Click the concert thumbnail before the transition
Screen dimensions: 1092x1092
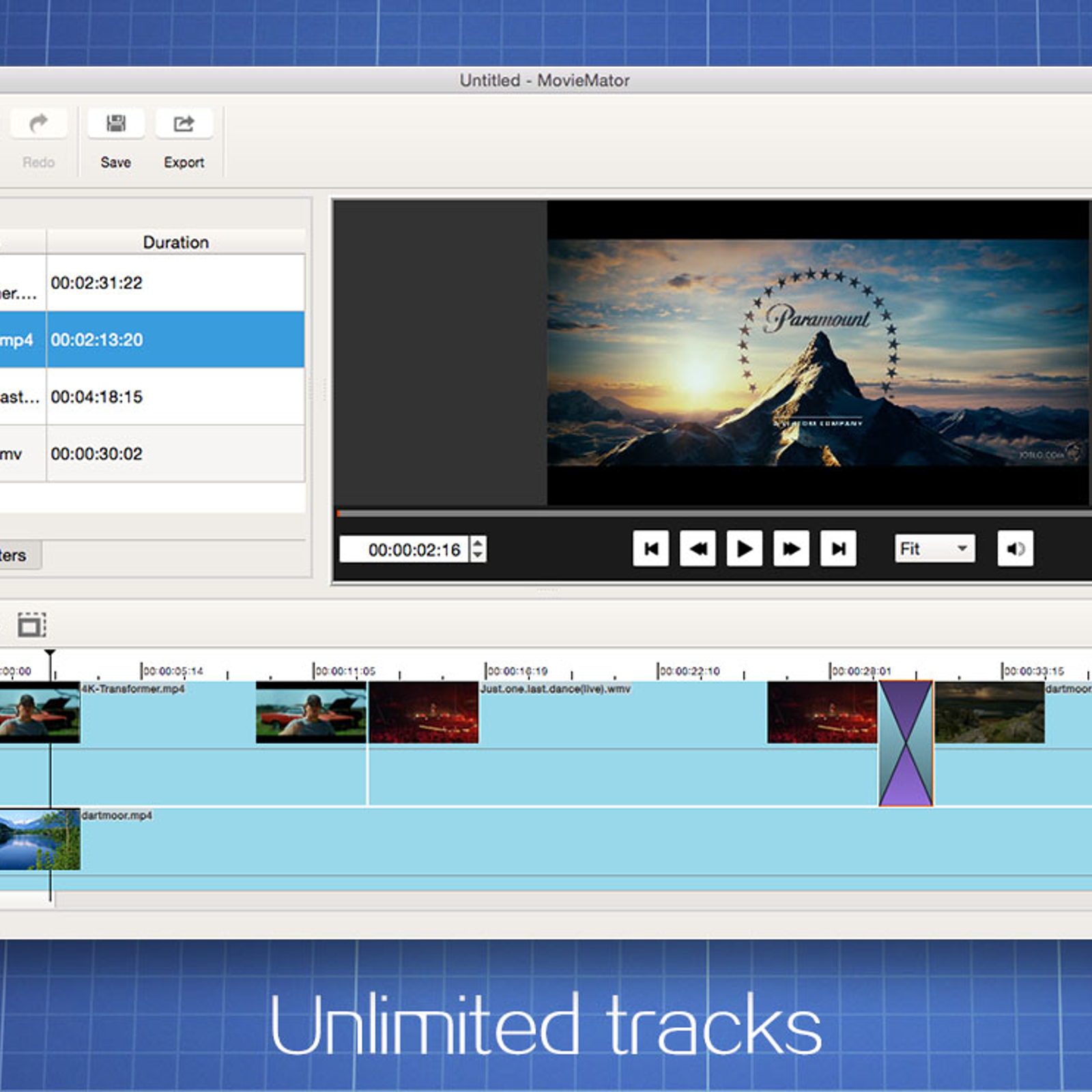(x=822, y=713)
